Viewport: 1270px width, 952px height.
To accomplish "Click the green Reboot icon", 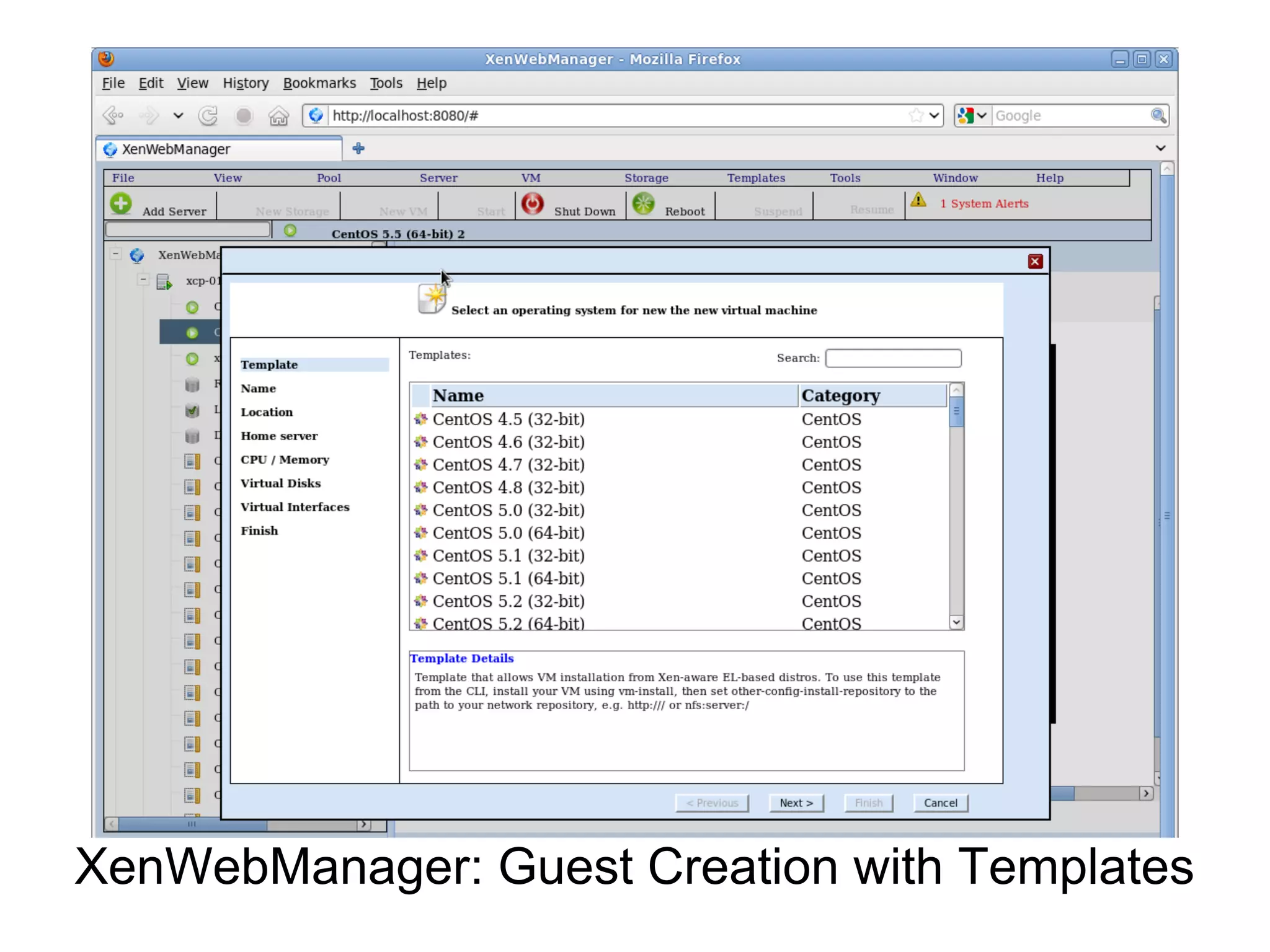I will 644,204.
